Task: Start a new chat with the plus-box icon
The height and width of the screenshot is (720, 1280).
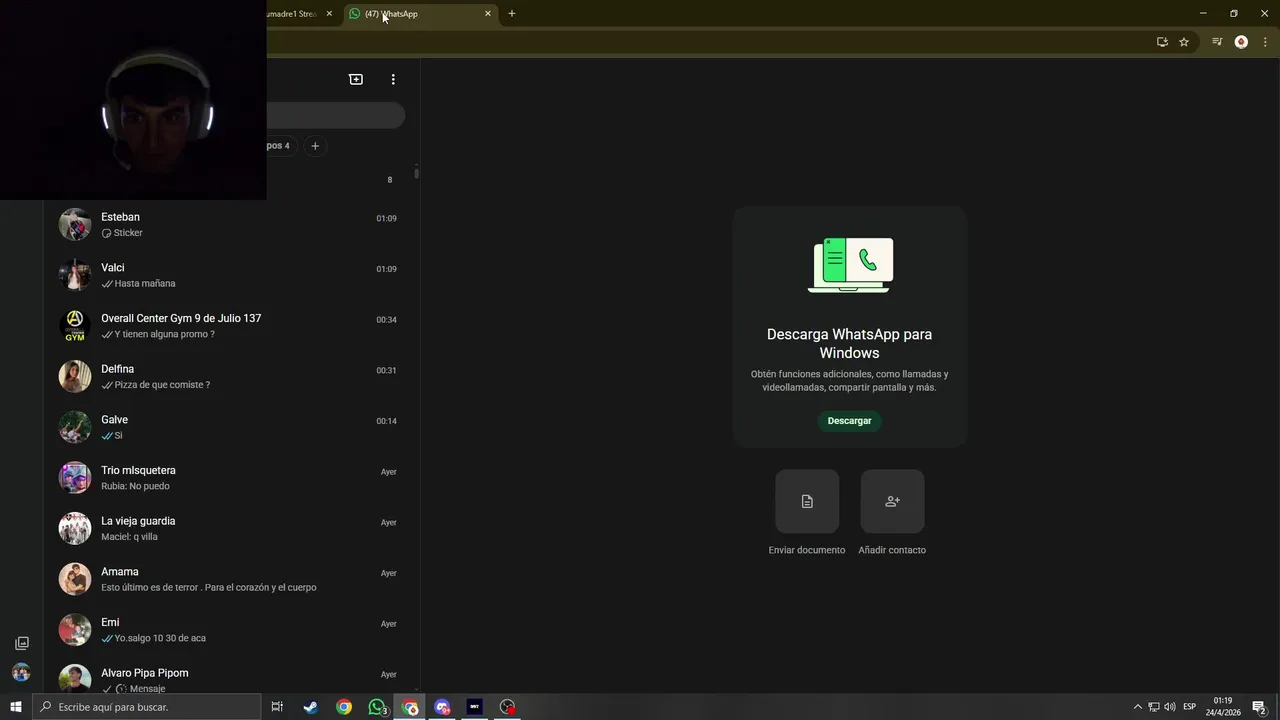Action: tap(356, 79)
